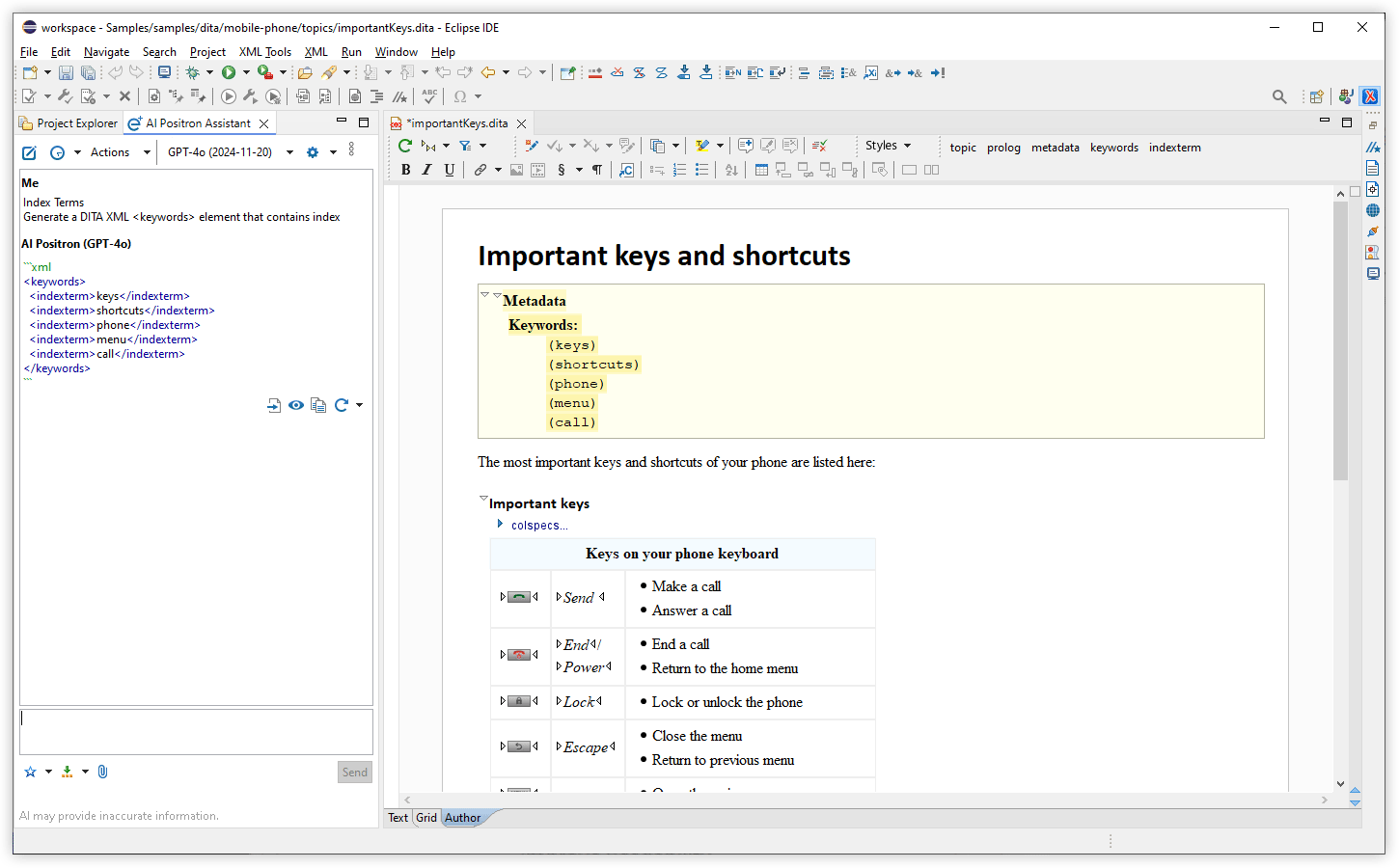Viewport: 1399px width, 868px height.
Task: Click the prolog breadcrumb element
Action: 1003,148
